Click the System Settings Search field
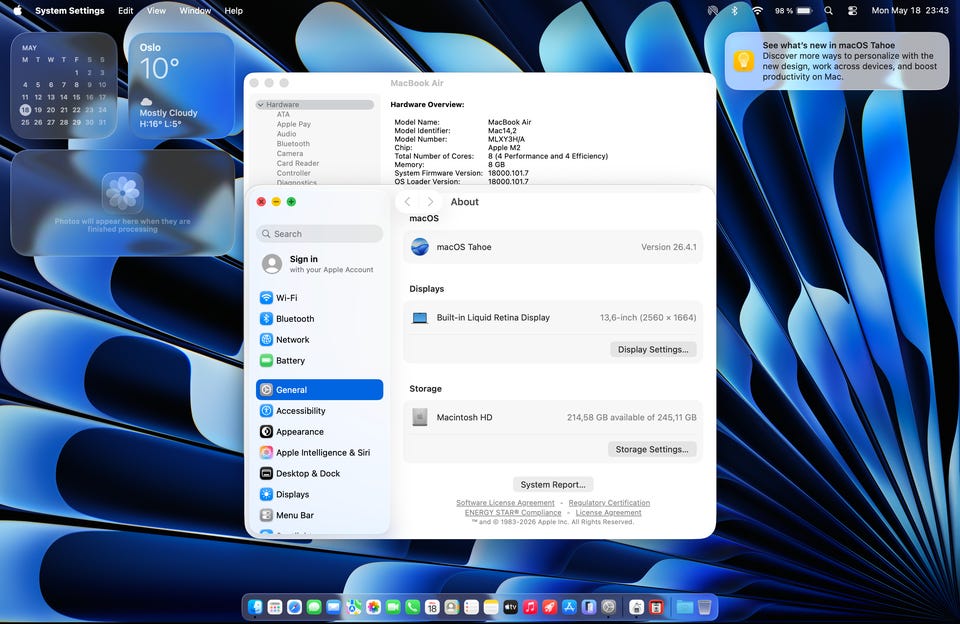The image size is (960, 624). pyautogui.click(x=320, y=233)
